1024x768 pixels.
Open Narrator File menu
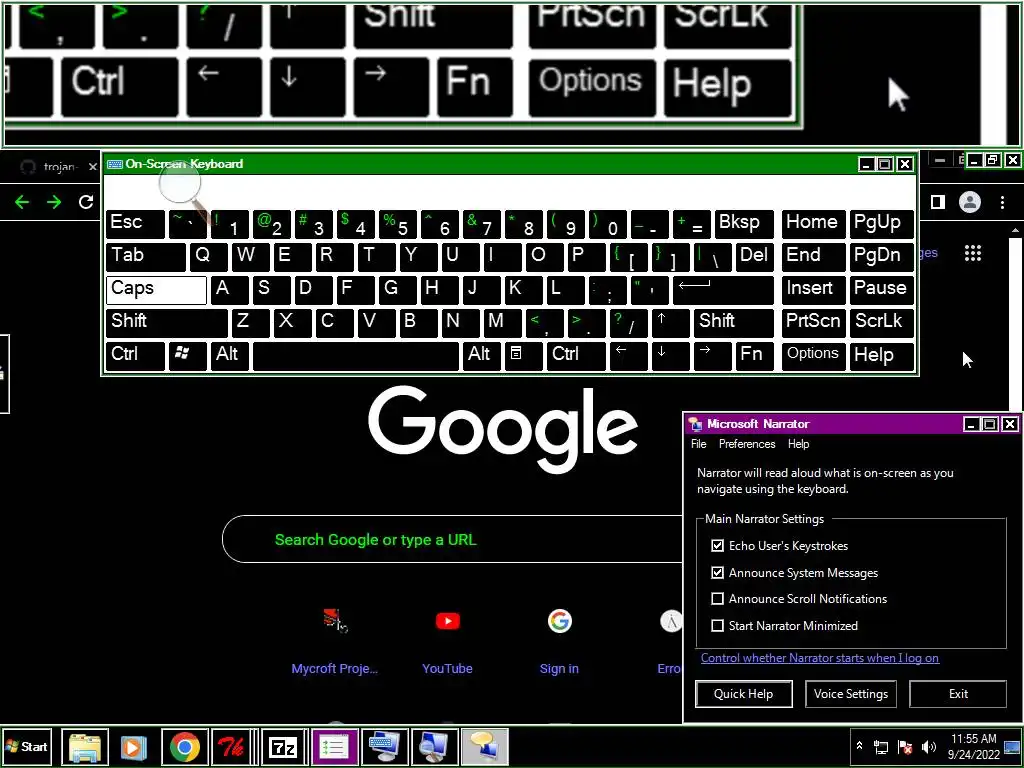point(699,444)
